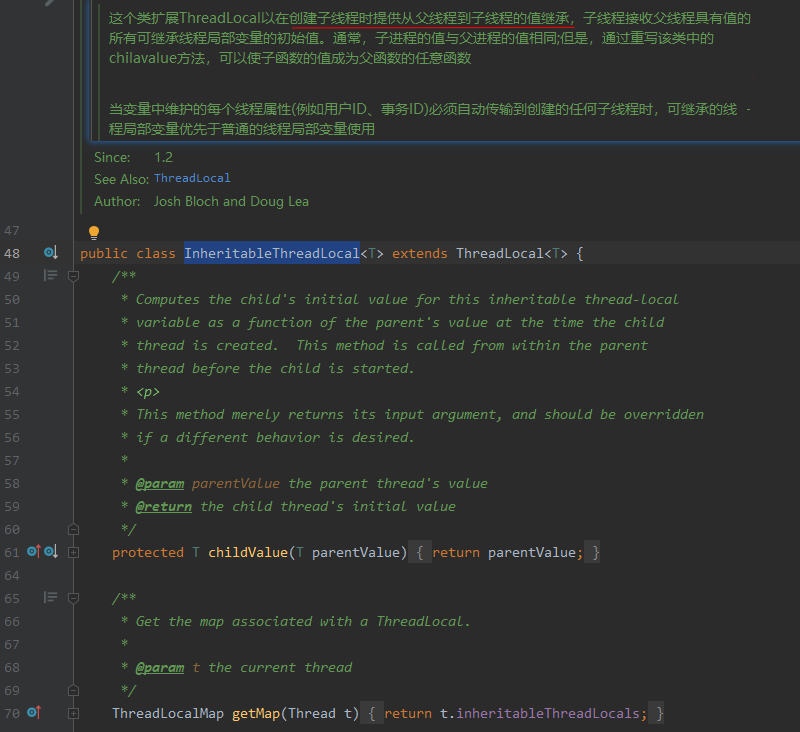
Task: Click 'thread before the child is started.' comment
Action: tap(276, 369)
